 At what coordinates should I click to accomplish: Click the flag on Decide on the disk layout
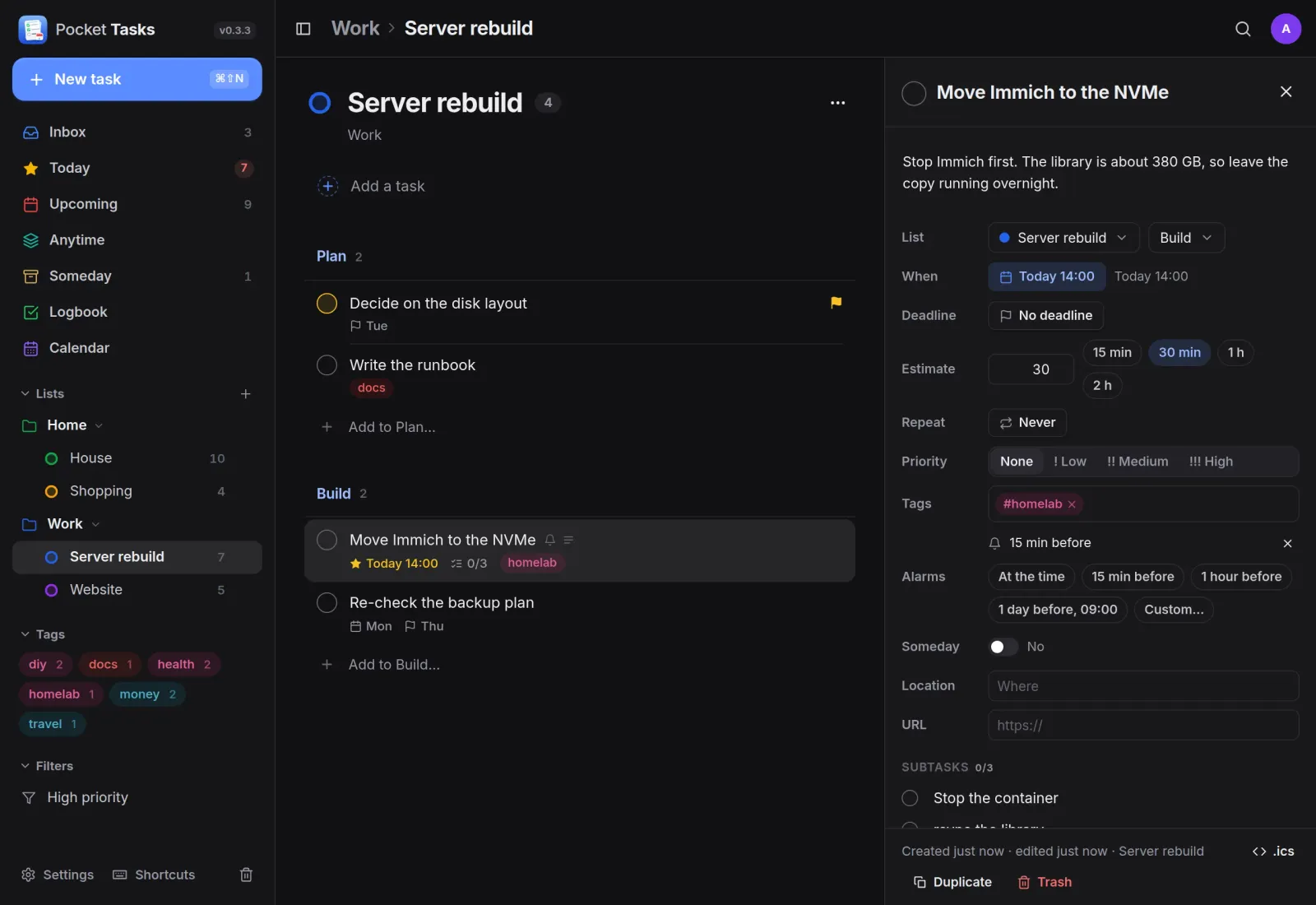[x=836, y=303]
